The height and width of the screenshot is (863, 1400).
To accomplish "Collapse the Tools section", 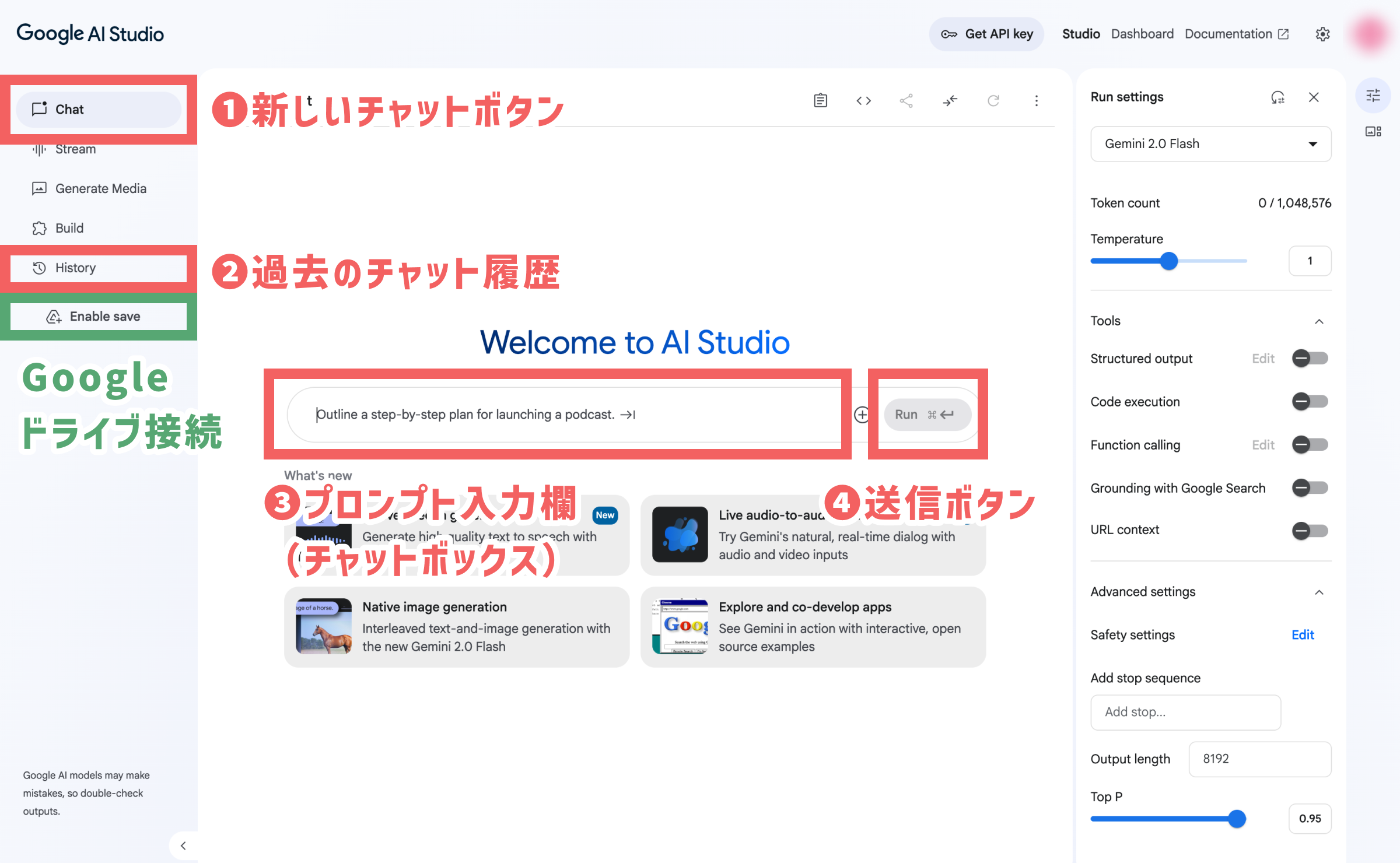I will 1319,321.
